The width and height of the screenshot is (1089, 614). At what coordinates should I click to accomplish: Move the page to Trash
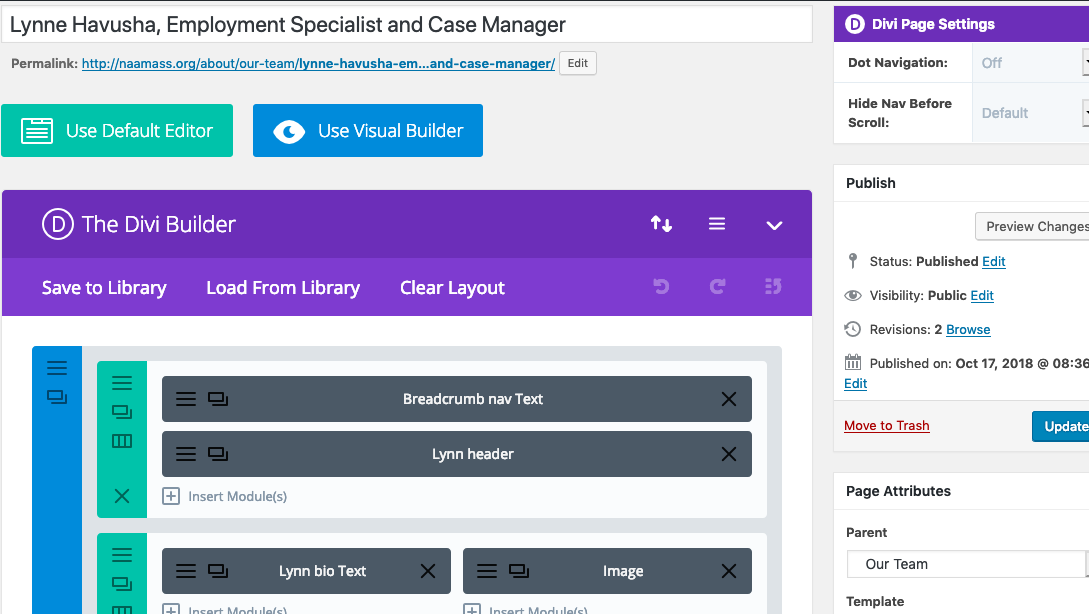(887, 426)
